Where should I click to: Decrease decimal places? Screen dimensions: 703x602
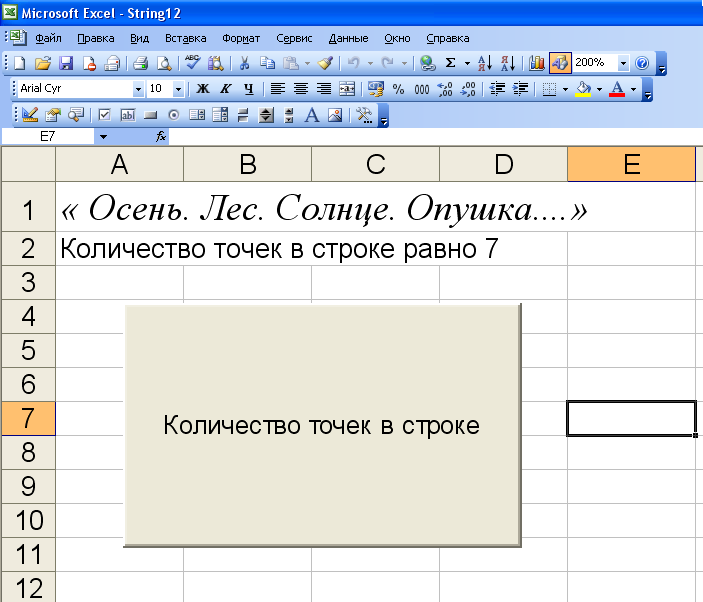(x=468, y=89)
